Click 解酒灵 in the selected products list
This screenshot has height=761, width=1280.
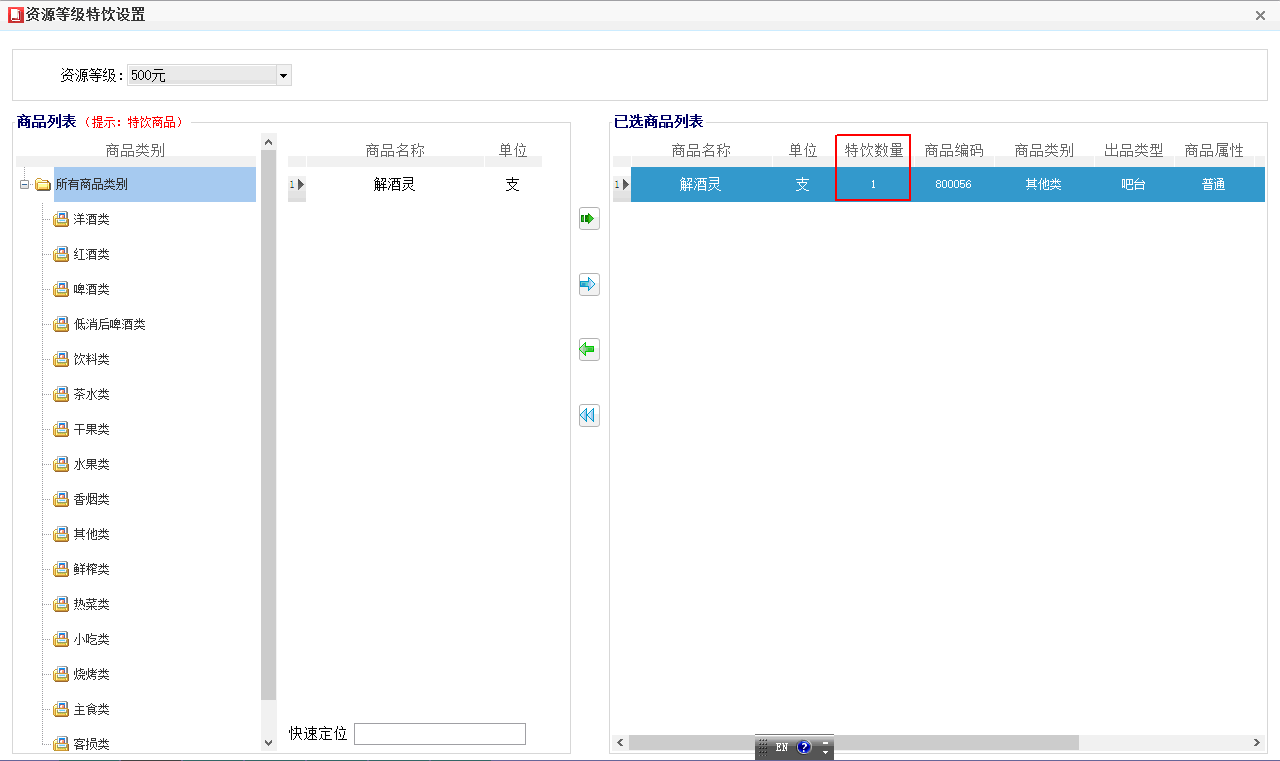point(701,184)
